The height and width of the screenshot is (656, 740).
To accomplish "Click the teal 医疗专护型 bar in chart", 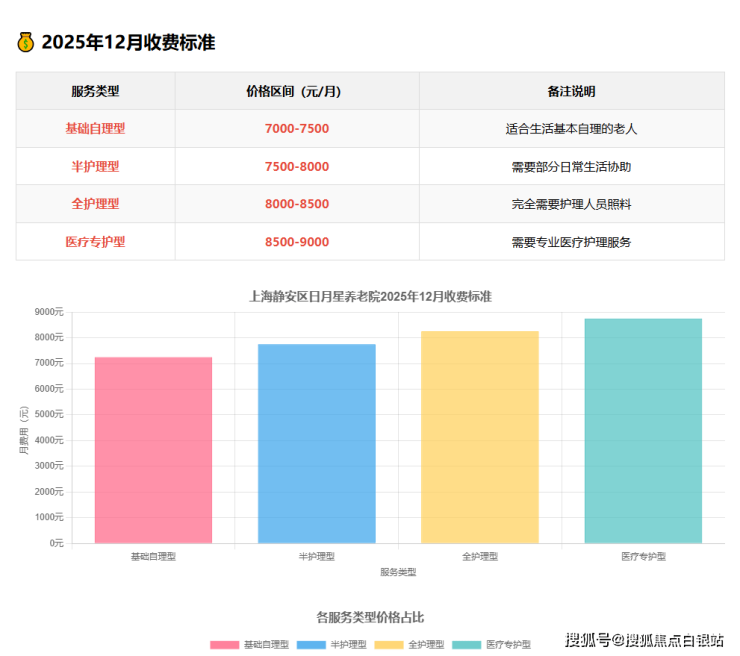I will pos(643,431).
